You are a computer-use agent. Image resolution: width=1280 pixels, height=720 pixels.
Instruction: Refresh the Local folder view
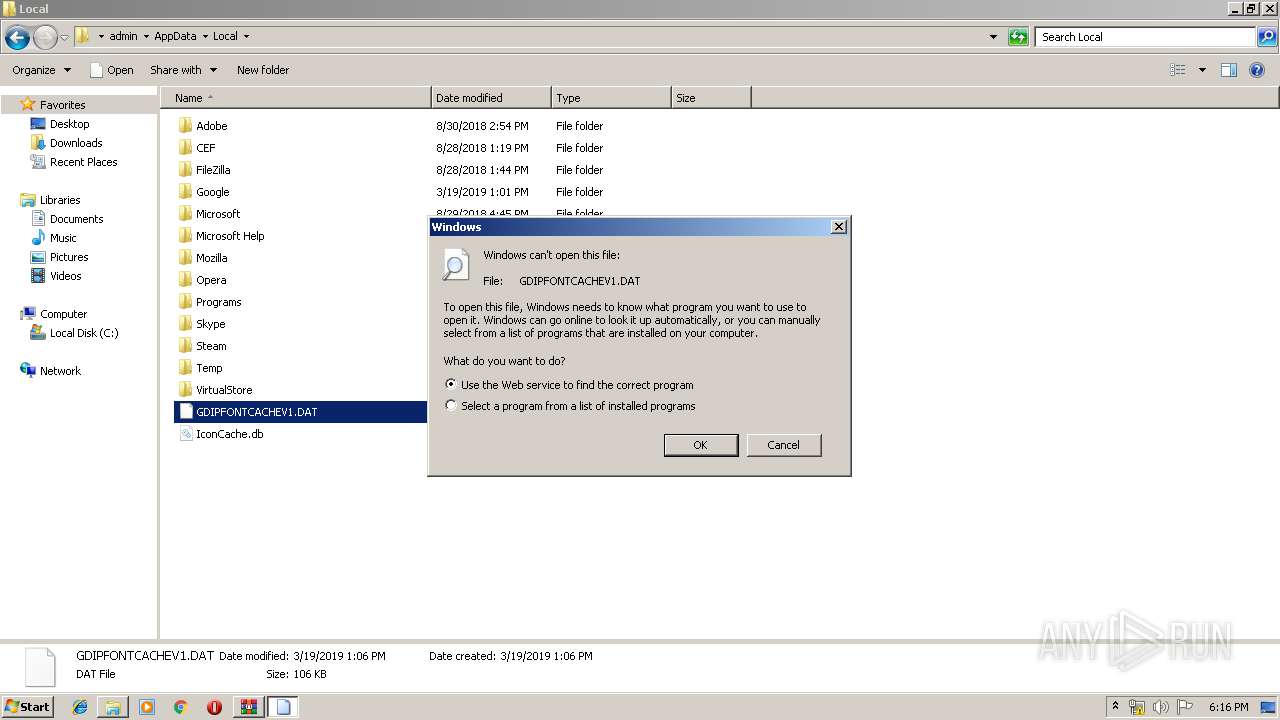[x=1018, y=37]
